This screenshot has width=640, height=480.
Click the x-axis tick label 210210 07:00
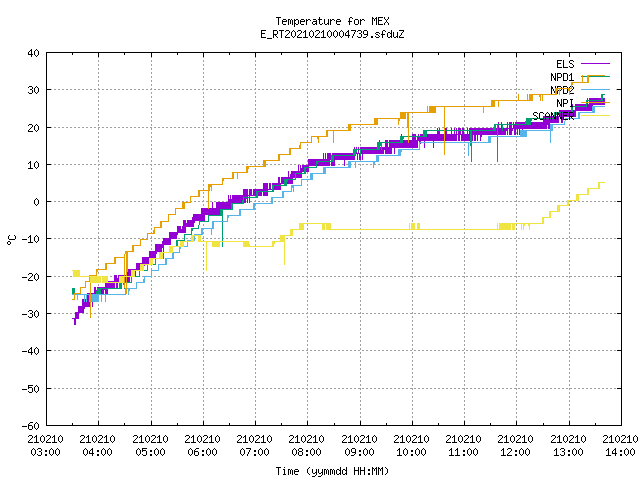click(254, 445)
